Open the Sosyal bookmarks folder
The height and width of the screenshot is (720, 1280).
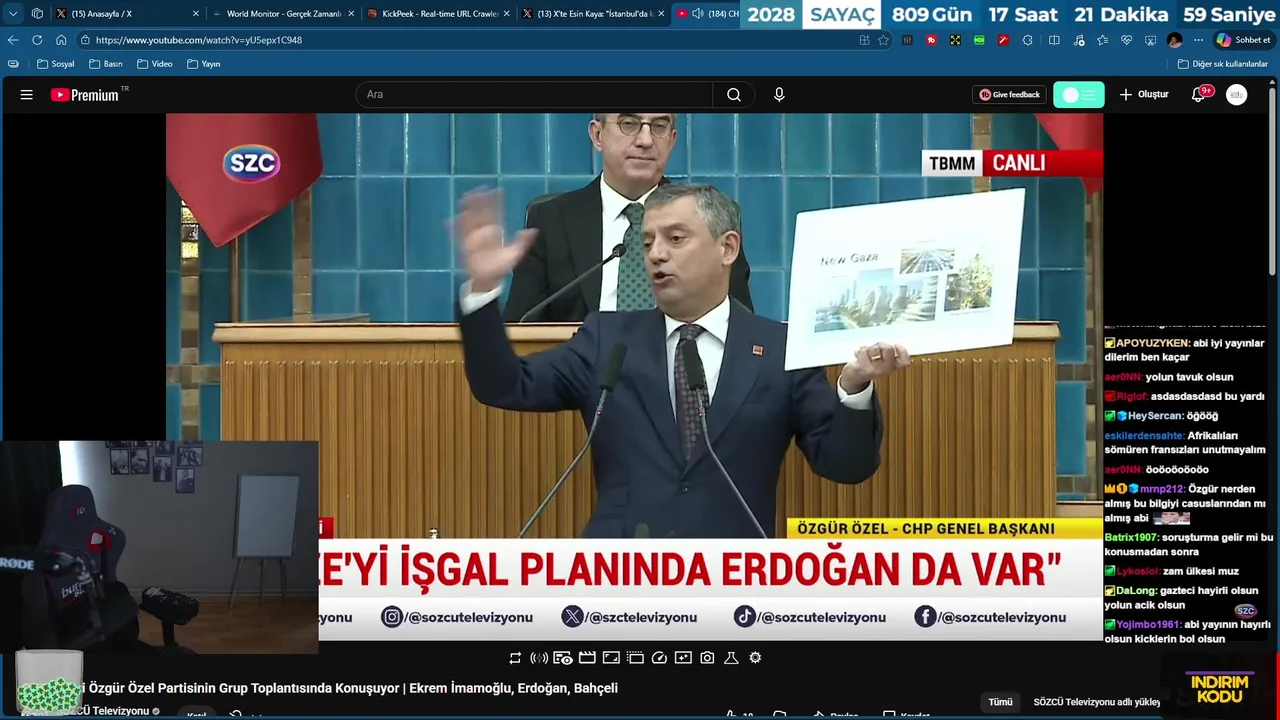pos(56,64)
